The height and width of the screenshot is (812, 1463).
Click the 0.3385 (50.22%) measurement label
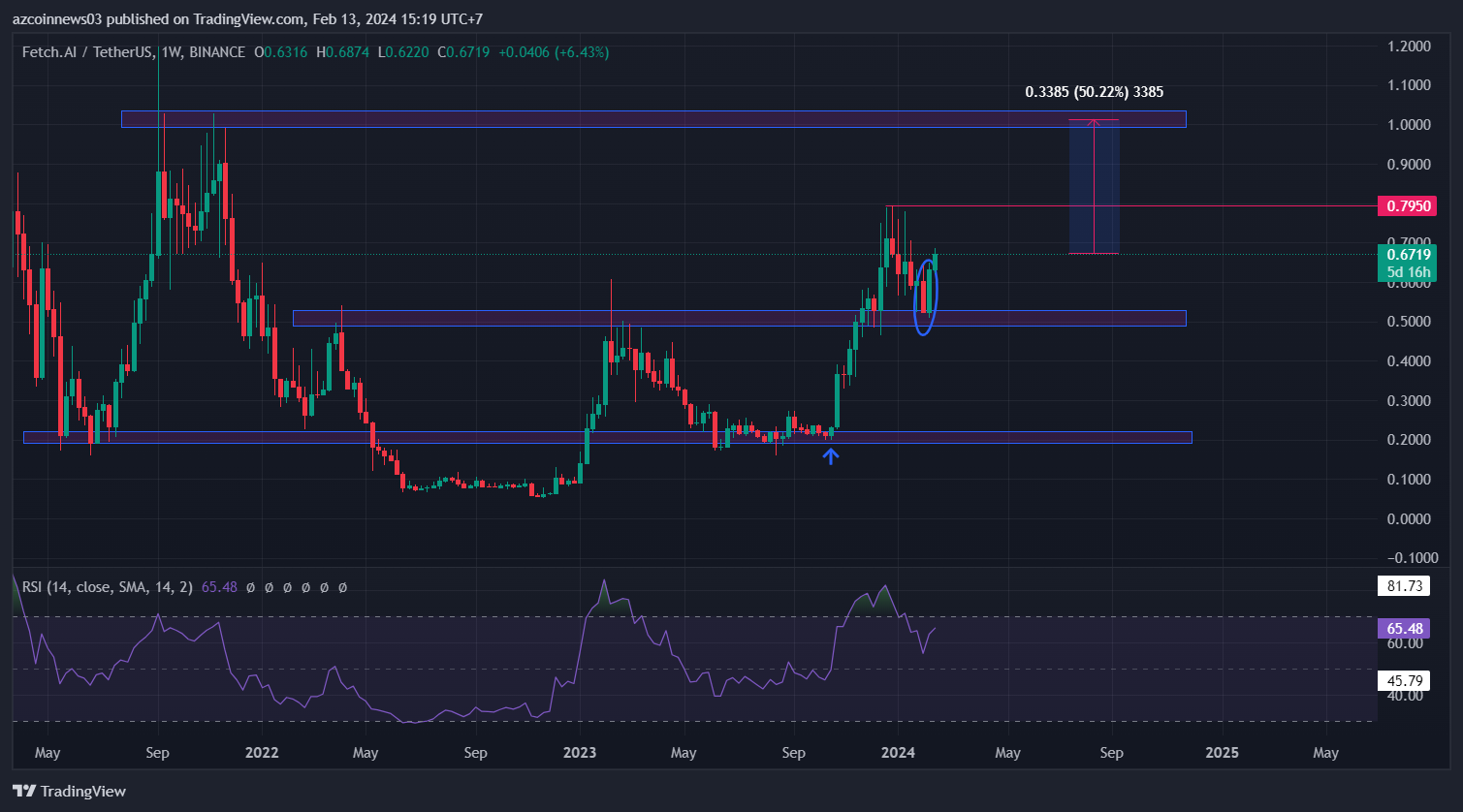[x=1094, y=92]
